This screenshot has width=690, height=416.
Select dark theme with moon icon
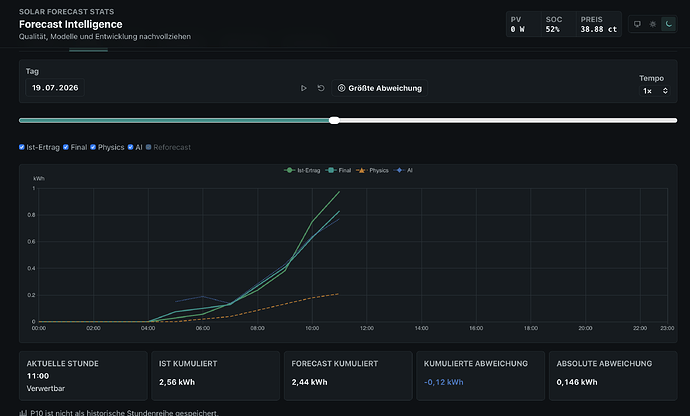(x=668, y=24)
